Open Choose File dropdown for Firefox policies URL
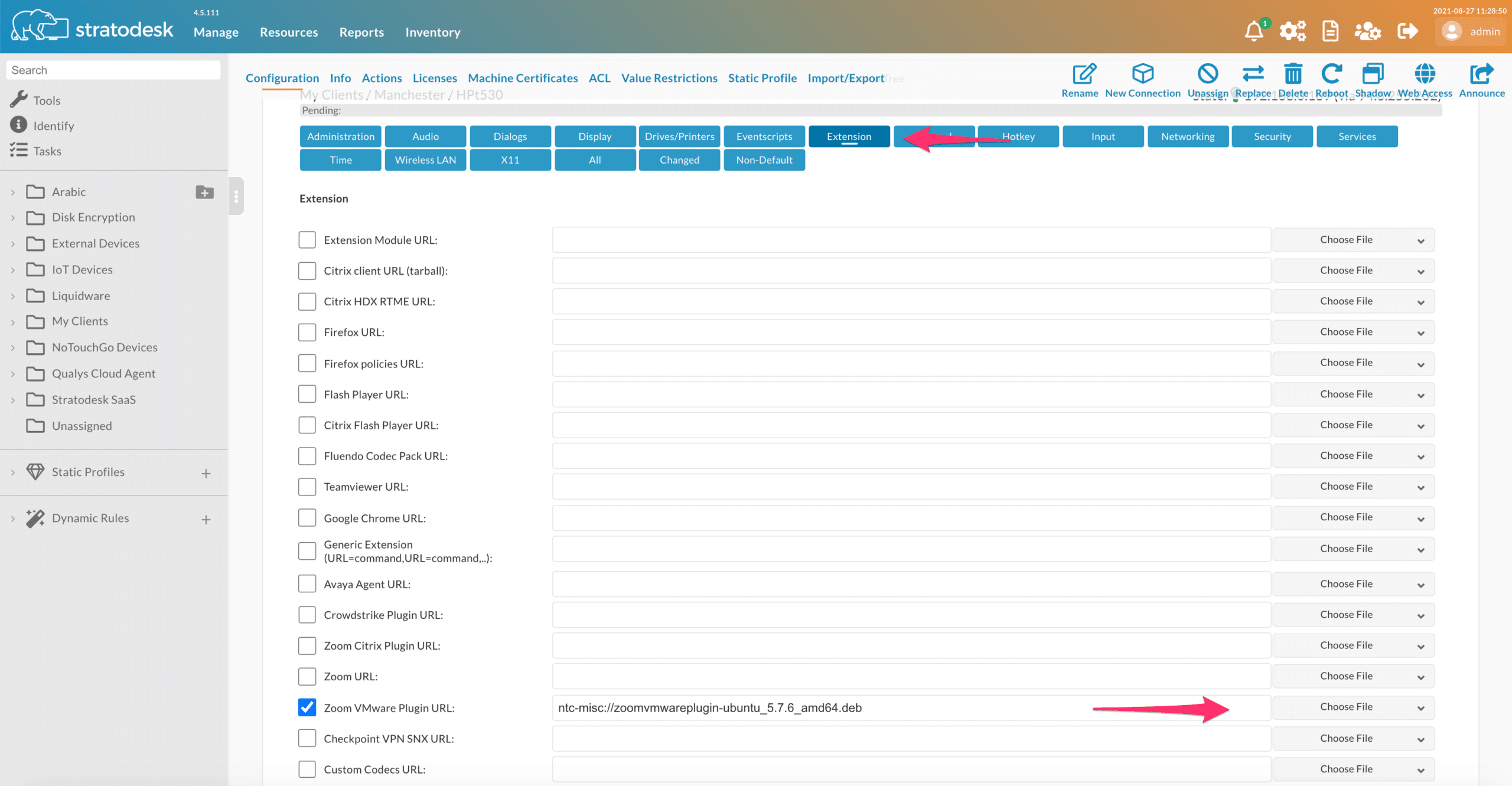 click(1354, 363)
